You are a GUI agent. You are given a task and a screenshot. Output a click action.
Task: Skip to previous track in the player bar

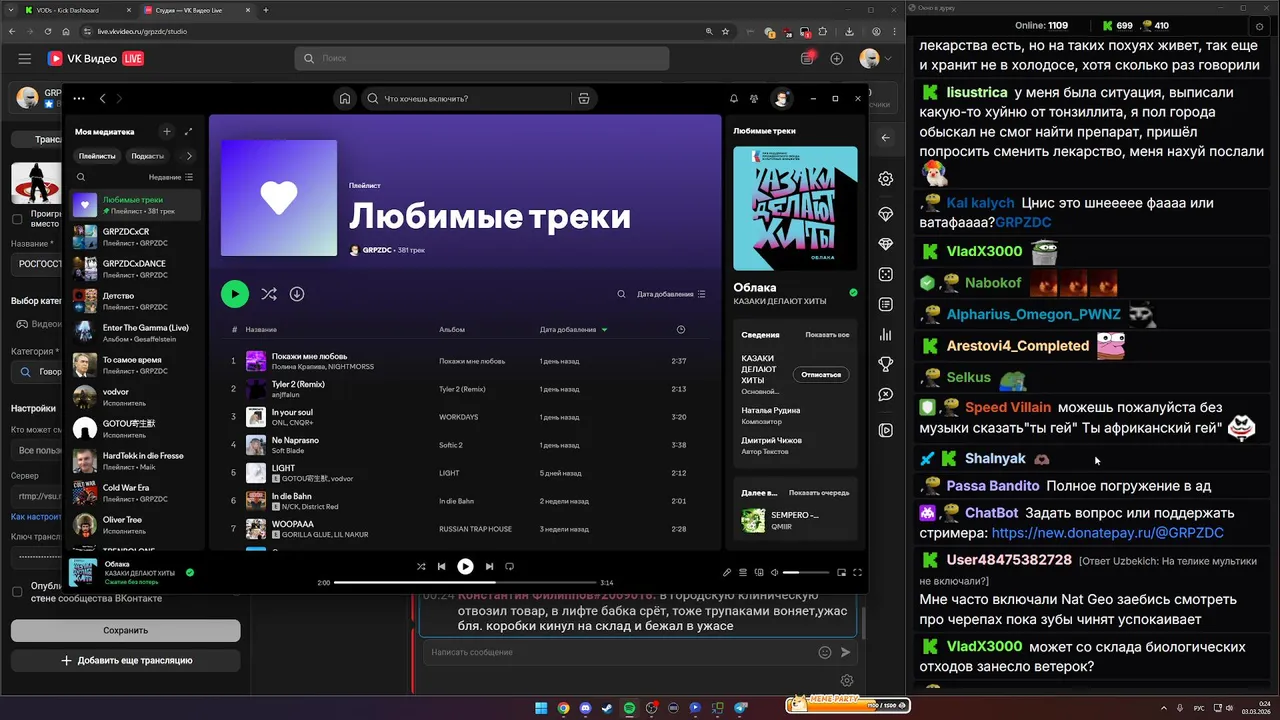click(441, 566)
